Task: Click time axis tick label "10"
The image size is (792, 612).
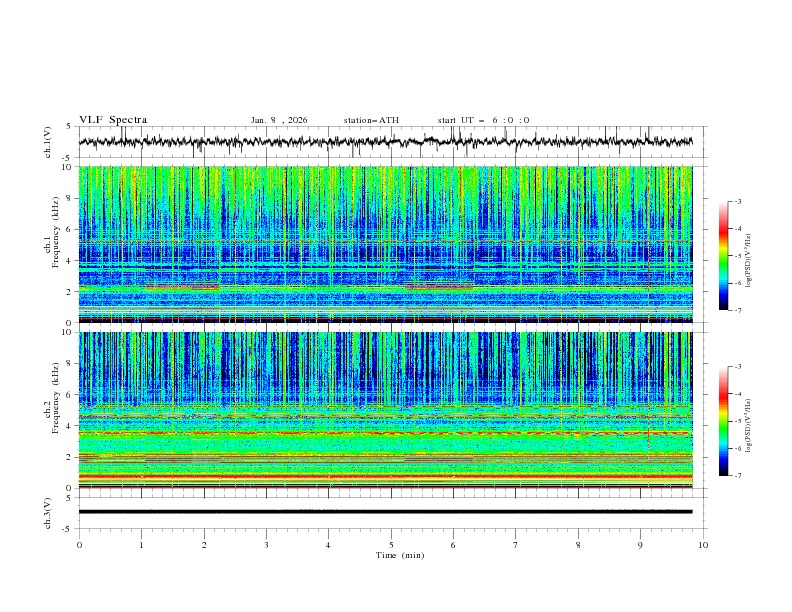Action: click(x=703, y=545)
